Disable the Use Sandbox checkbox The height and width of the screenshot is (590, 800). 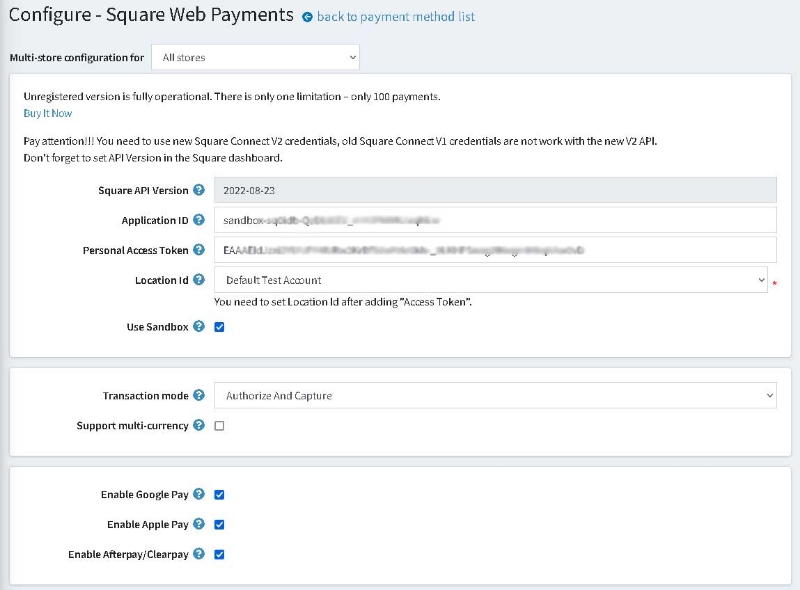tap(219, 327)
